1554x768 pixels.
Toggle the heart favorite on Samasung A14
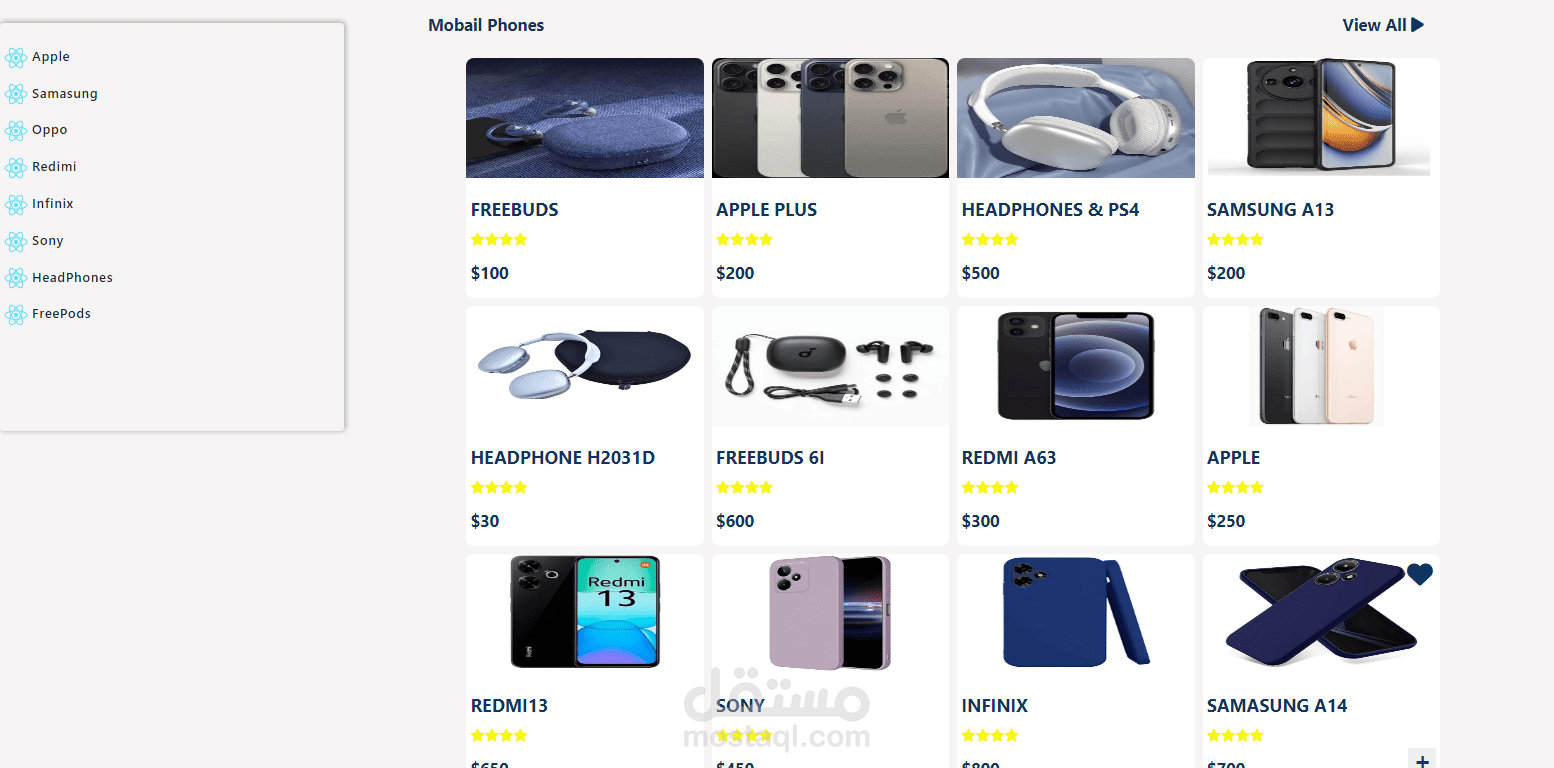[x=1420, y=574]
